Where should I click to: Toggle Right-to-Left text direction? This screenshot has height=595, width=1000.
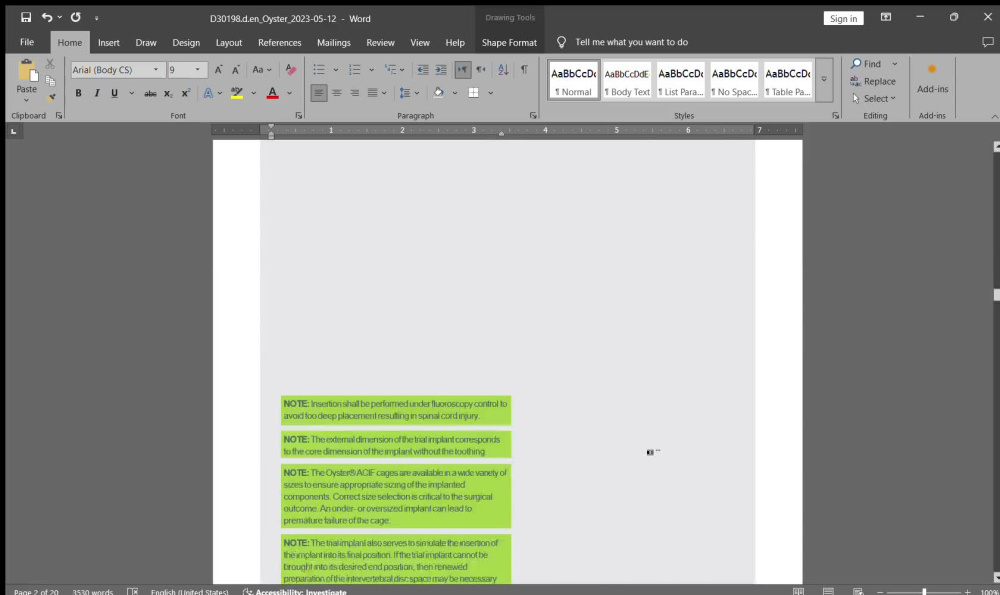481,70
